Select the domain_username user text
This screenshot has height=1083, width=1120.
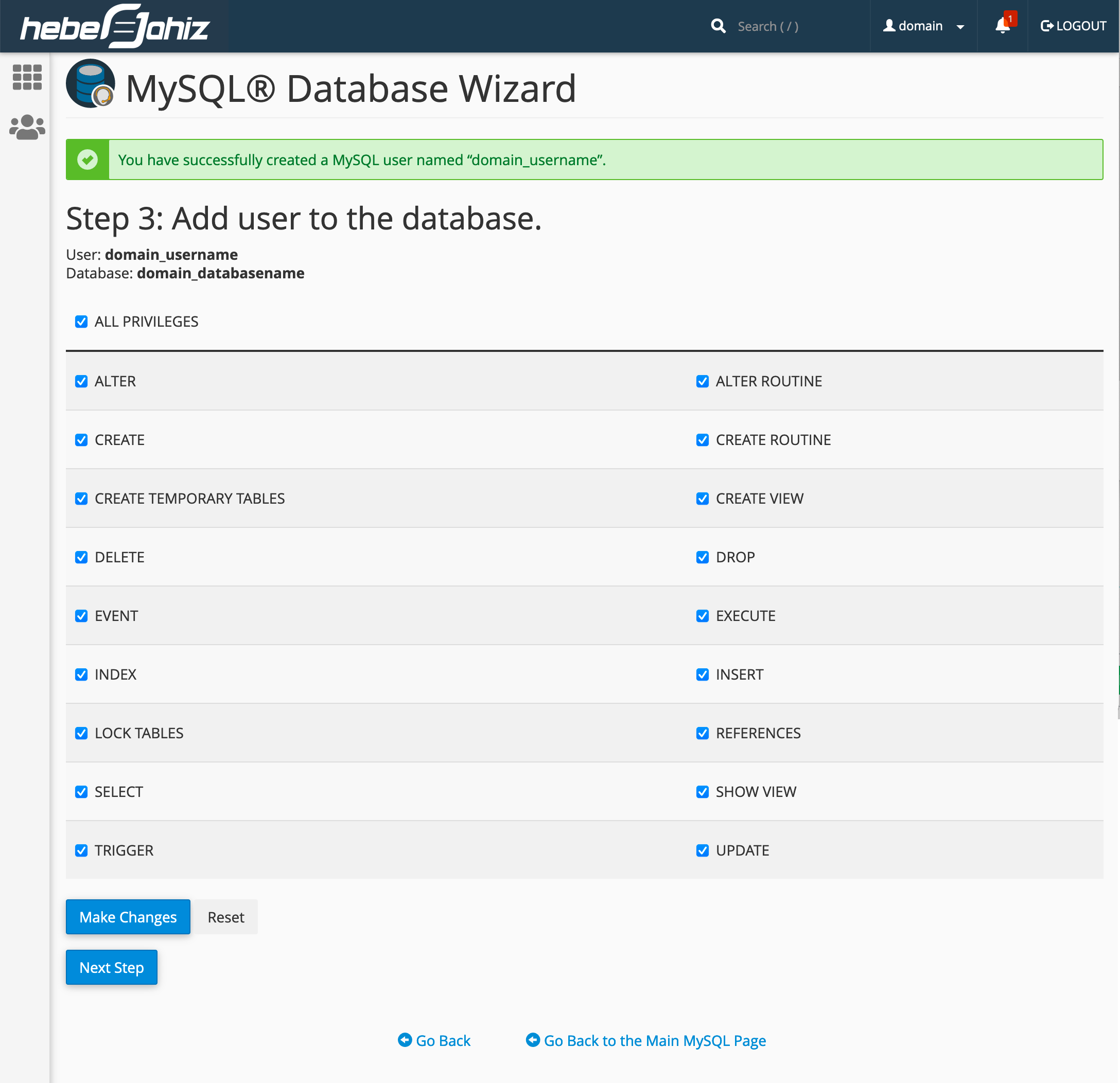171,254
